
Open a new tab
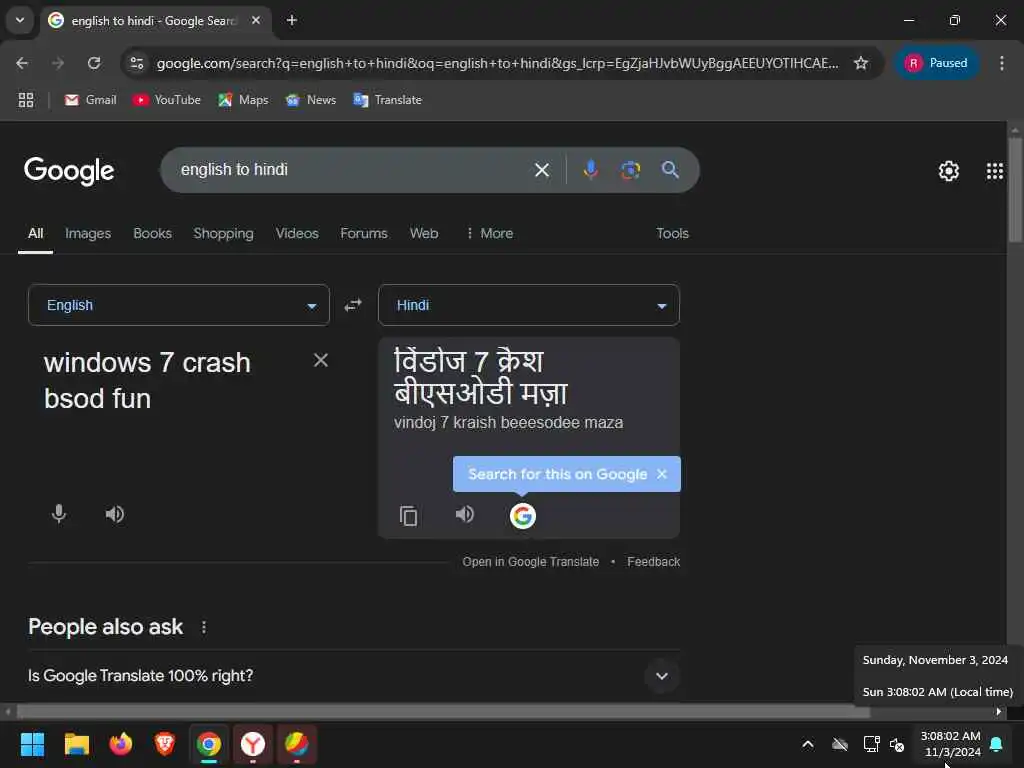tap(292, 20)
